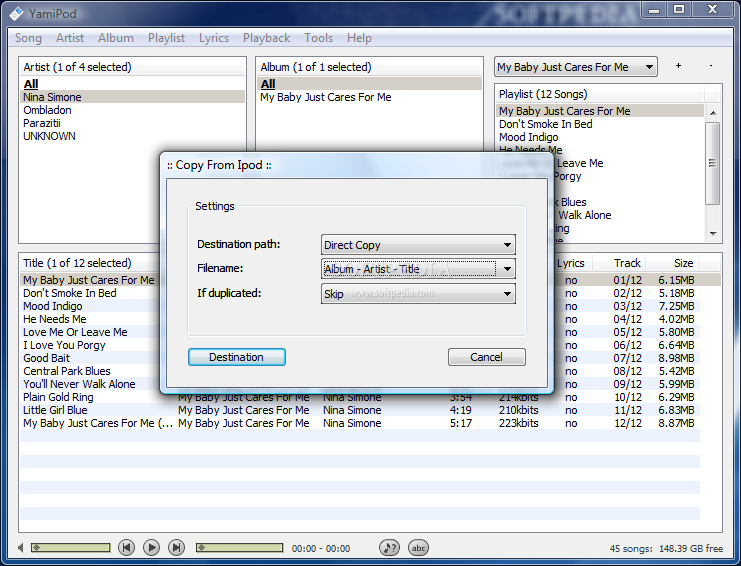741x566 pixels.
Task: Open the If duplicated dropdown
Action: tap(418, 293)
